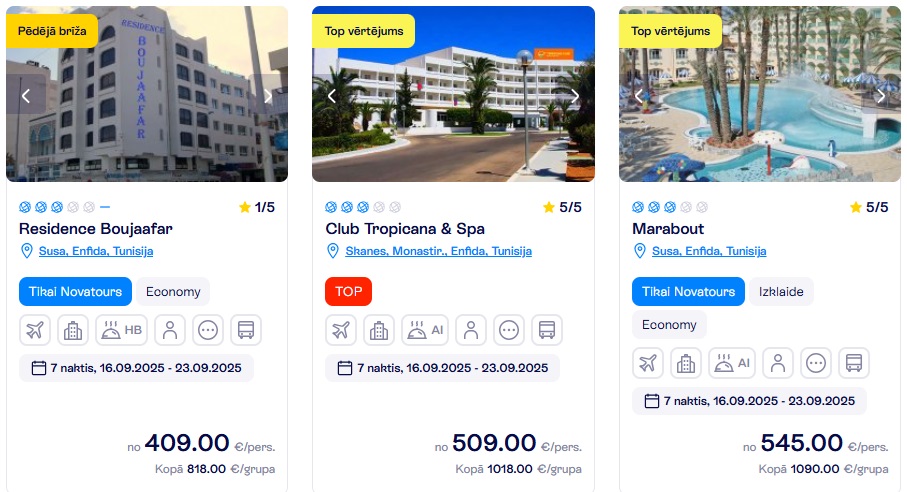Click the airplane icon on Club Tropicana card

pos(342,330)
